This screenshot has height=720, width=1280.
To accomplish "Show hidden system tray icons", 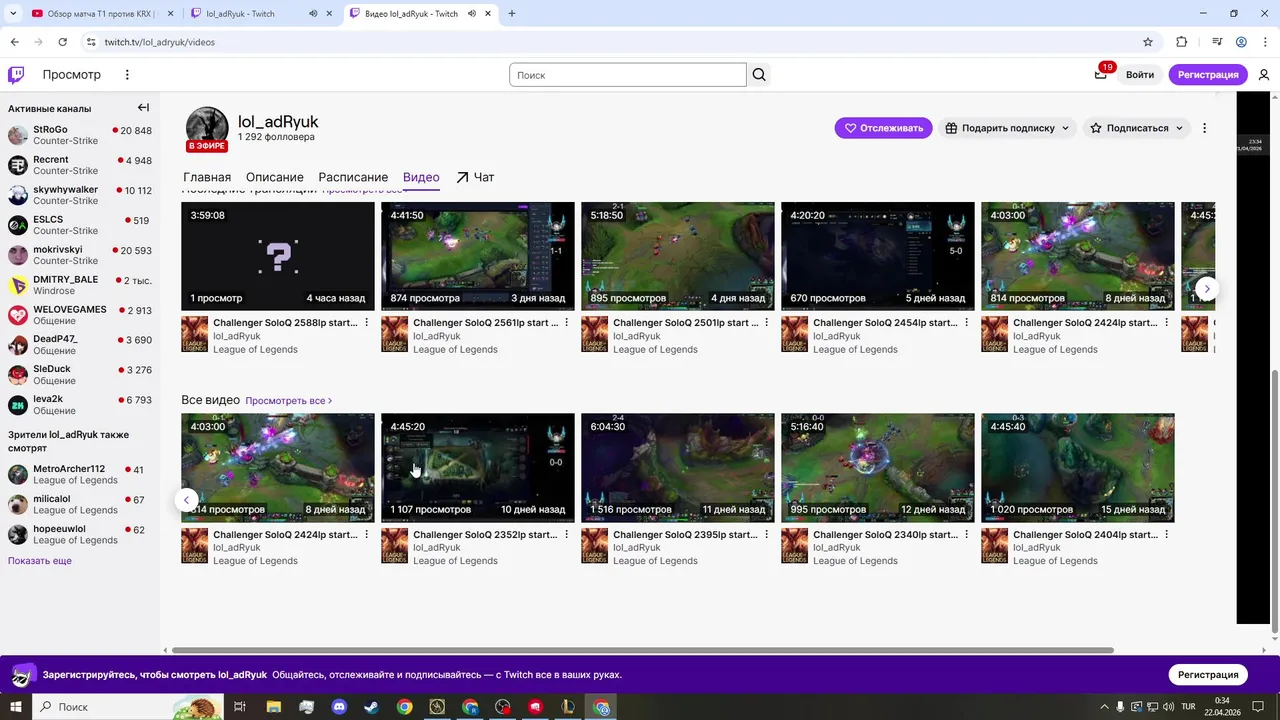I will (1103, 707).
